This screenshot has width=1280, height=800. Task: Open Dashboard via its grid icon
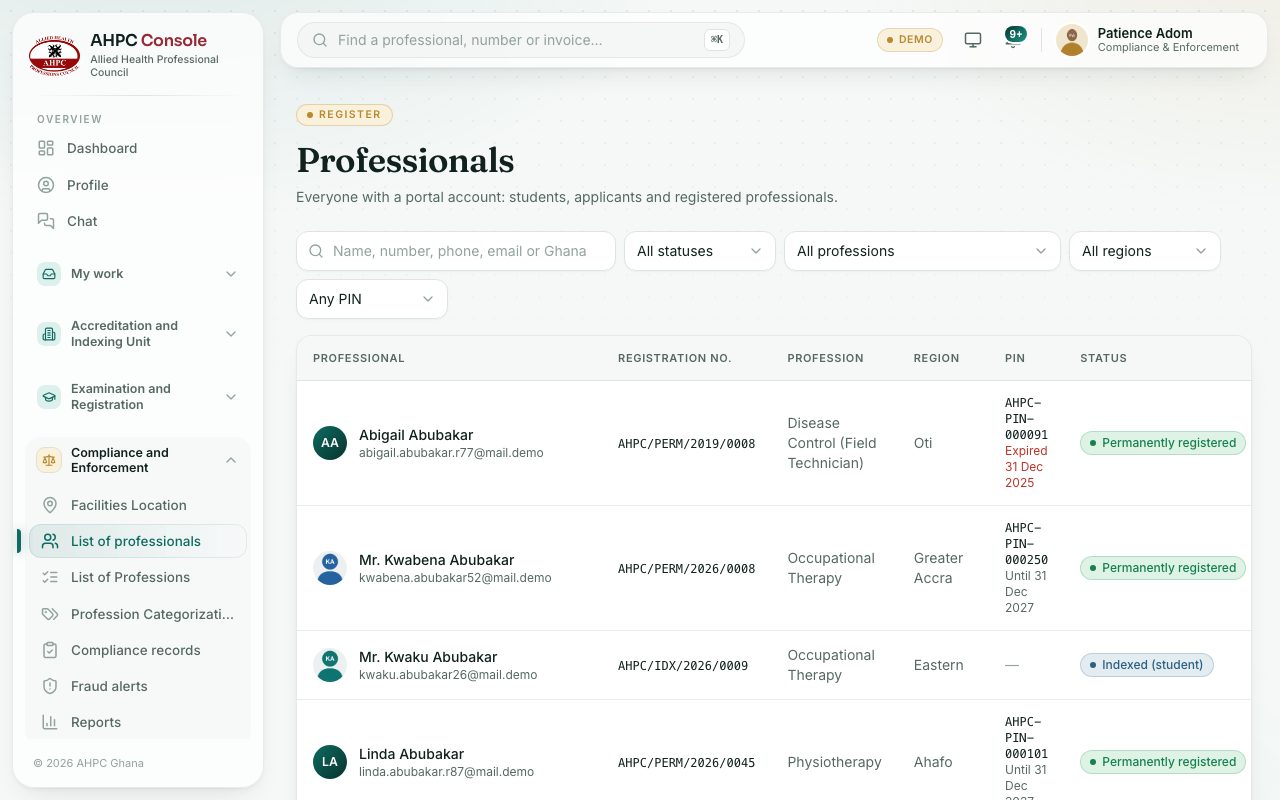pyautogui.click(x=46, y=148)
